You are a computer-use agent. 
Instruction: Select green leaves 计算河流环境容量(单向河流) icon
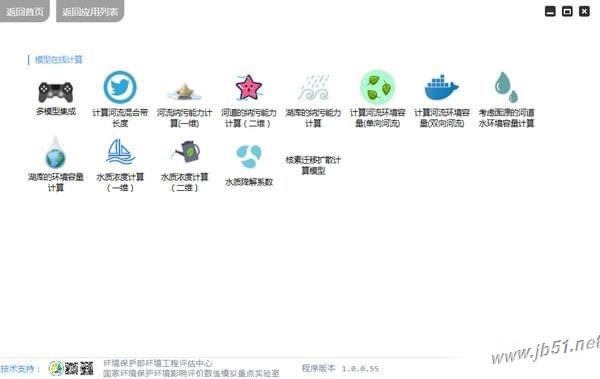pos(377,87)
